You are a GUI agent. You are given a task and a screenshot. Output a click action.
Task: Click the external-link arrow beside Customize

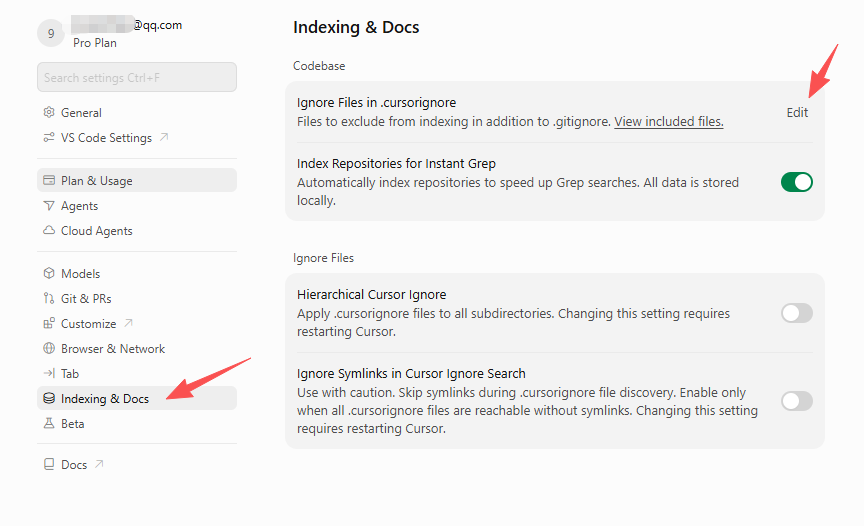[x=128, y=323]
